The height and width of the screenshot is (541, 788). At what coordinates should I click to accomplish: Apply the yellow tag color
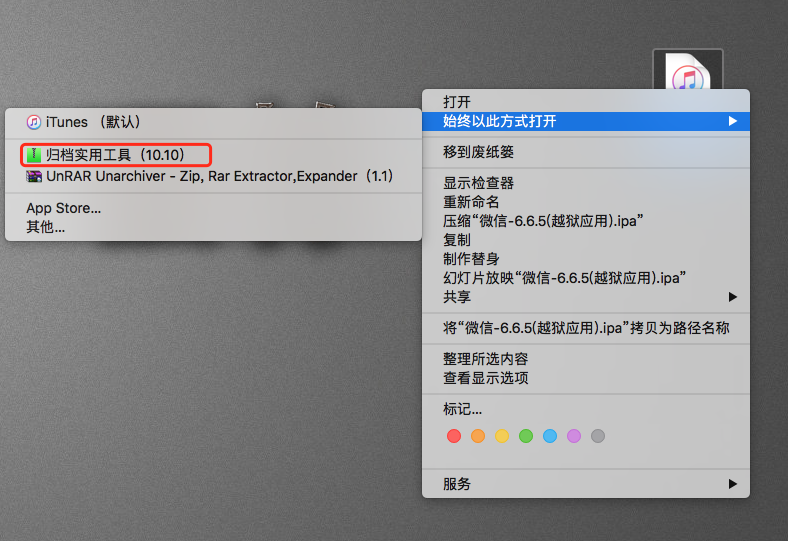(502, 436)
